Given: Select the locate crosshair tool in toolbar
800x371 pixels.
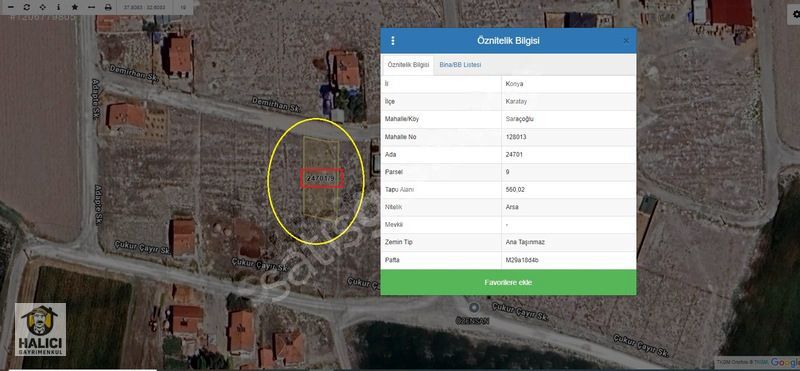Looking at the screenshot, I should [42, 7].
